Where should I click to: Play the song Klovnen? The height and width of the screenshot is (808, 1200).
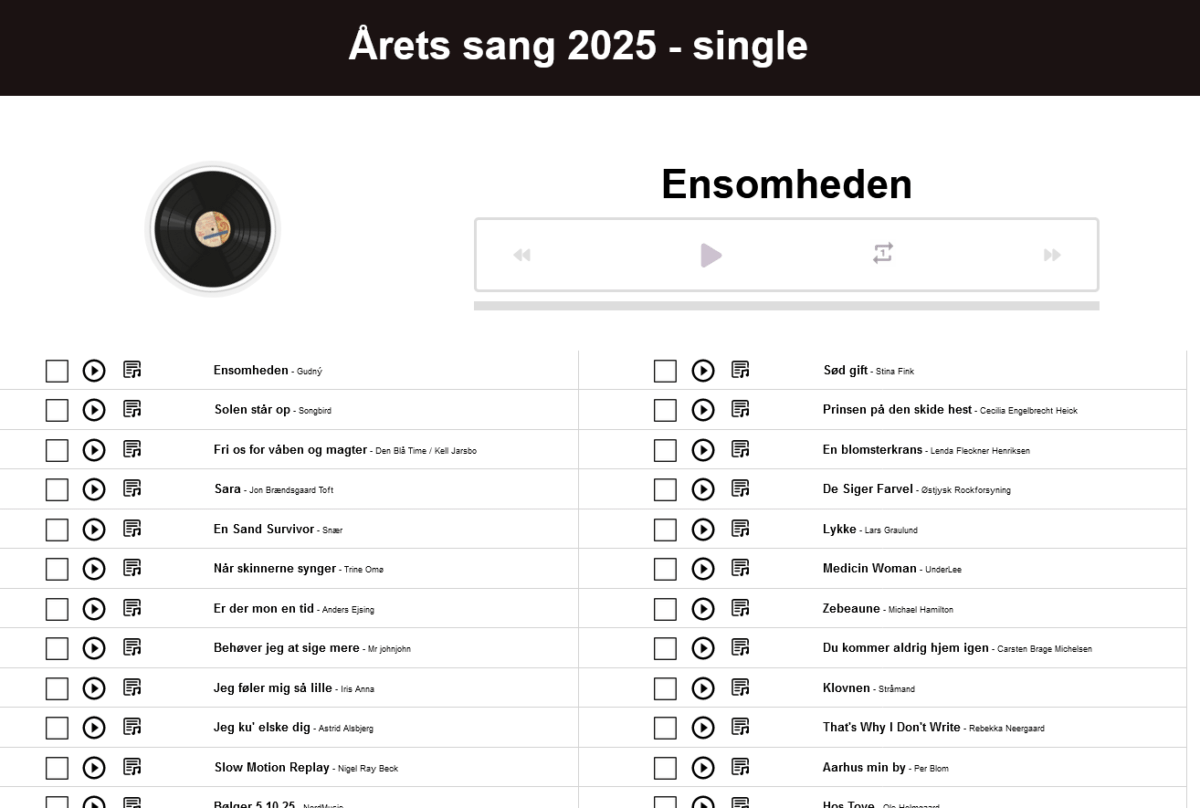tap(703, 689)
